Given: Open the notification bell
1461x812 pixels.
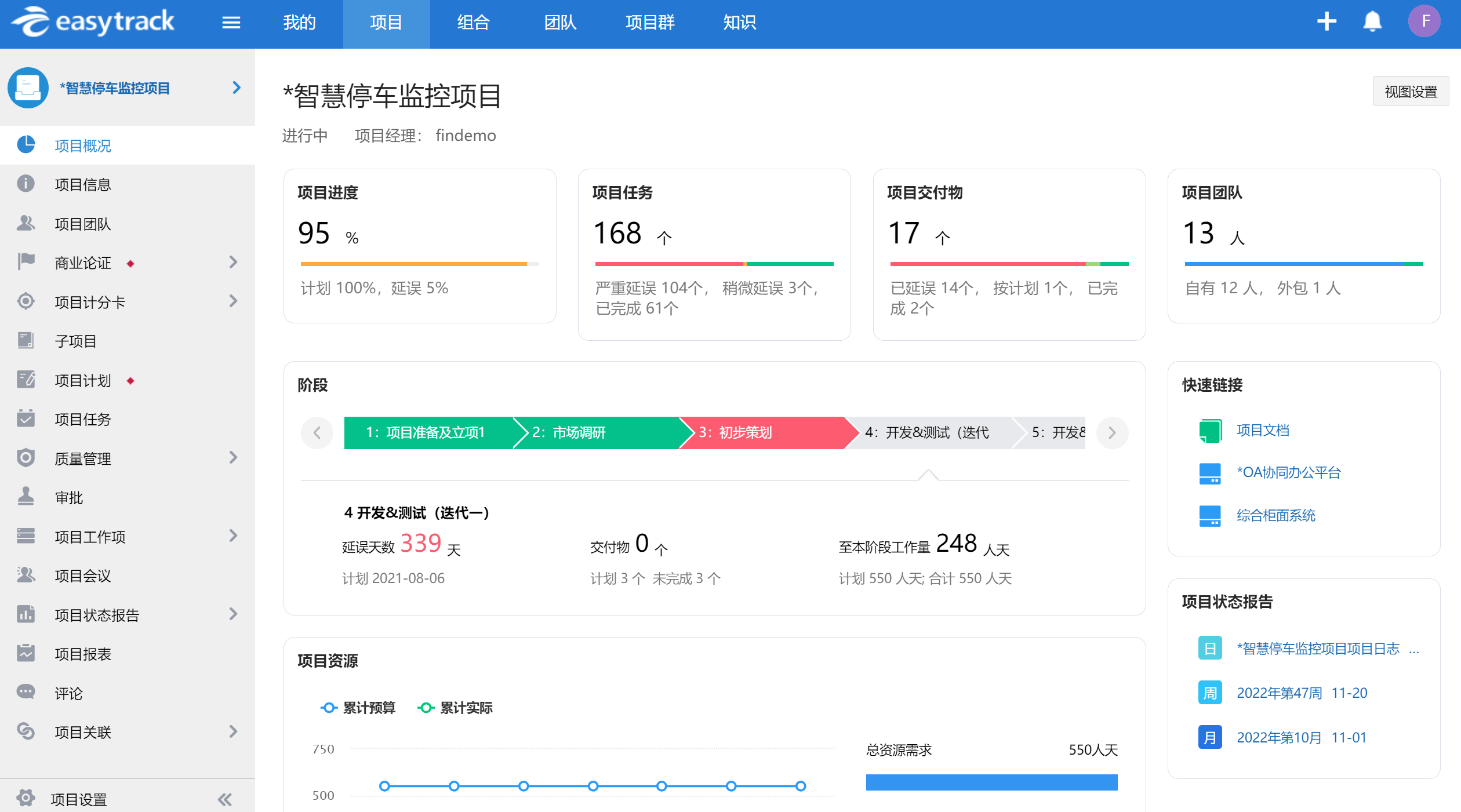Looking at the screenshot, I should pos(1372,22).
